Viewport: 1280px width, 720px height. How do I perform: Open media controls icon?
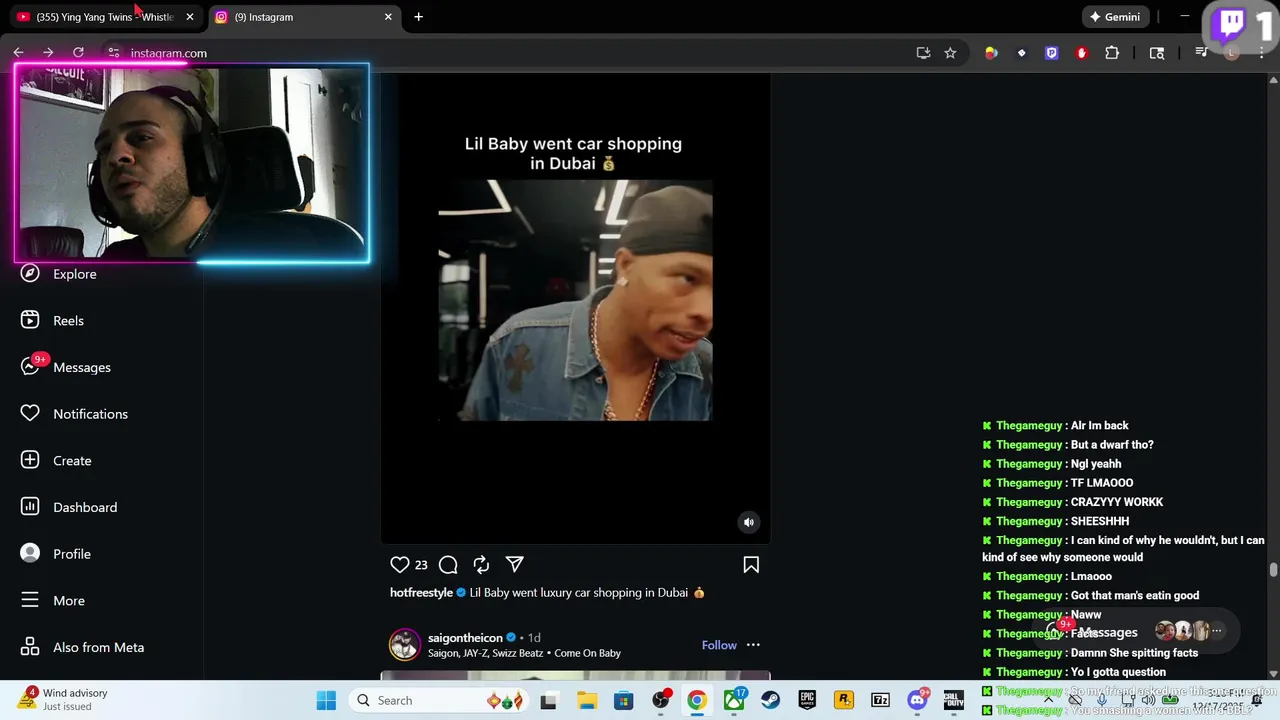pos(1202,53)
